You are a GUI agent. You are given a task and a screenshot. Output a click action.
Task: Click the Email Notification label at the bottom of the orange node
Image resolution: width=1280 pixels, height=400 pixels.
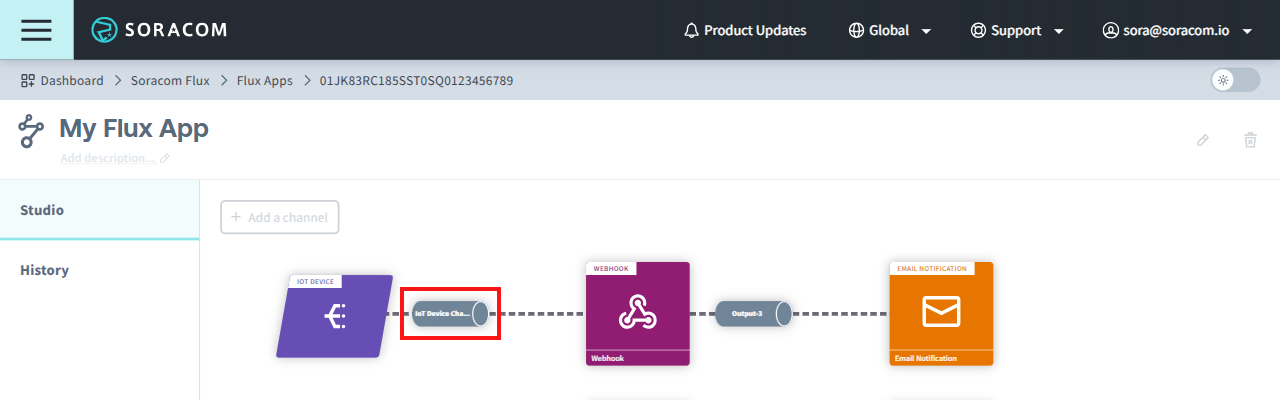pos(926,358)
